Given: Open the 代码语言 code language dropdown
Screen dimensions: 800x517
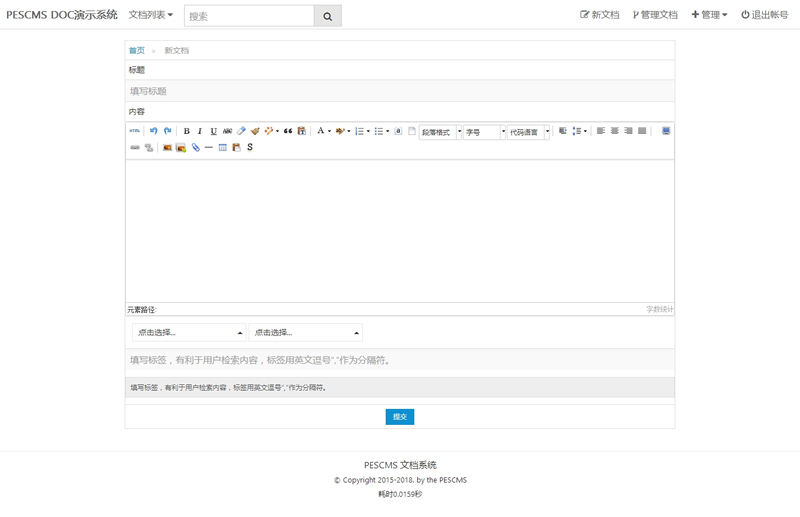Looking at the screenshot, I should [x=529, y=132].
